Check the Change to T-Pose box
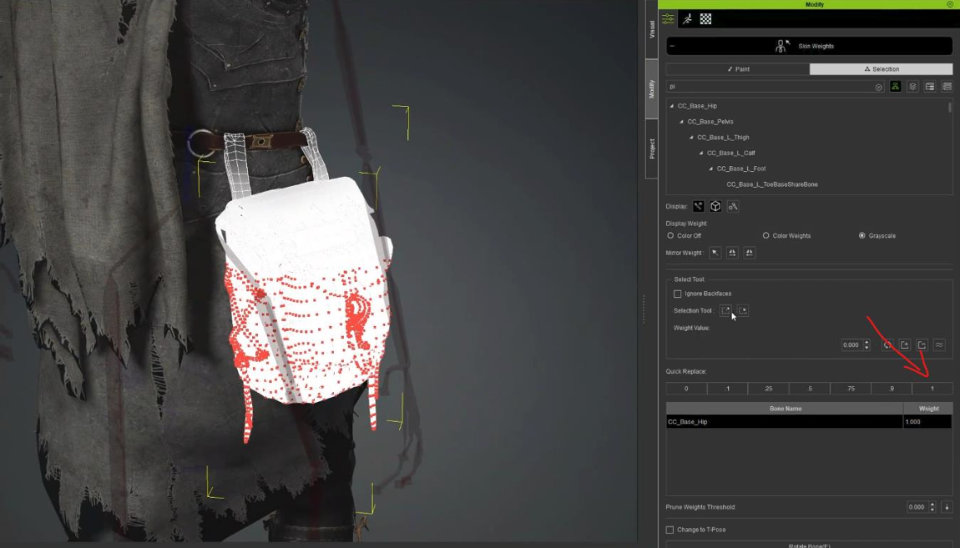960x548 pixels. [670, 530]
